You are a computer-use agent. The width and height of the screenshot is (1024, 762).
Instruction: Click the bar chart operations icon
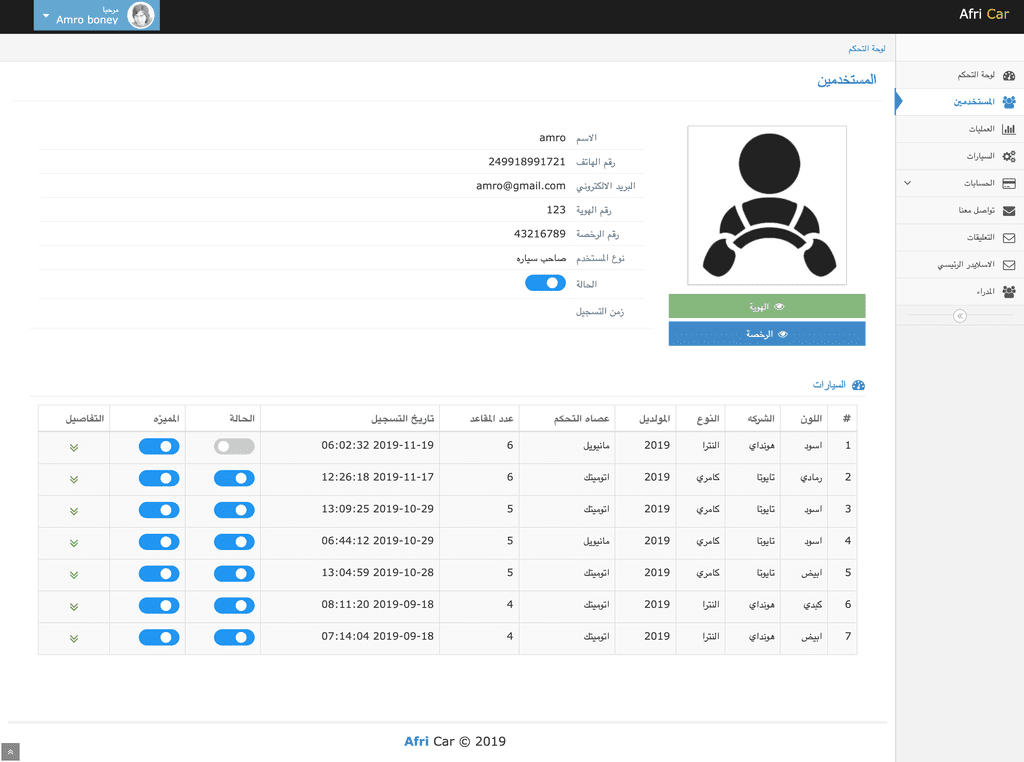point(1009,129)
